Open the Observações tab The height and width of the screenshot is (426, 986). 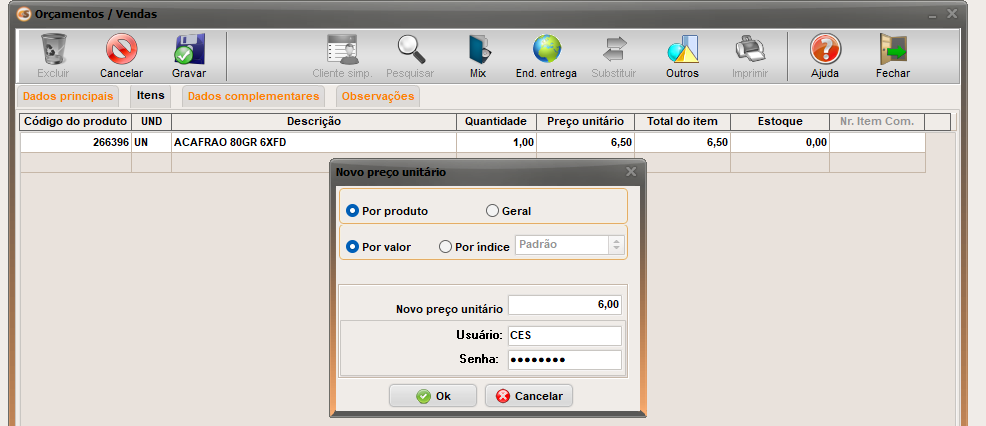click(377, 96)
